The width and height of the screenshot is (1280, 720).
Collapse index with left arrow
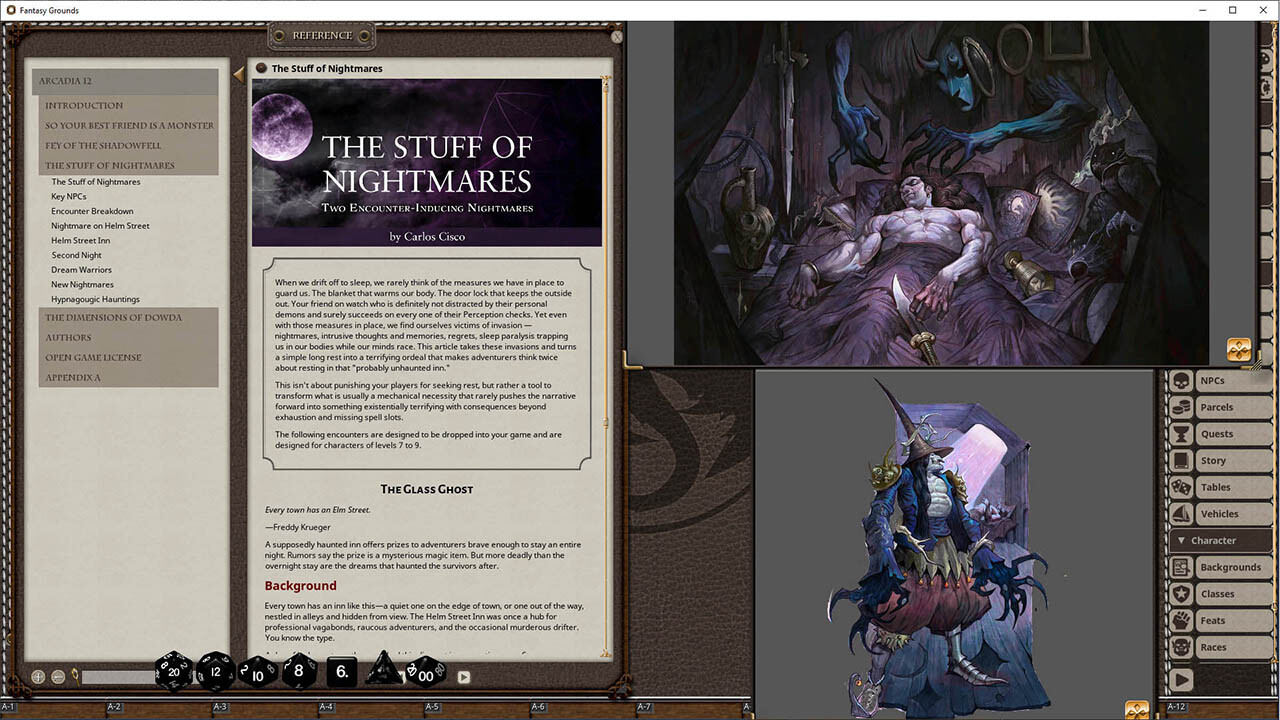tap(238, 74)
